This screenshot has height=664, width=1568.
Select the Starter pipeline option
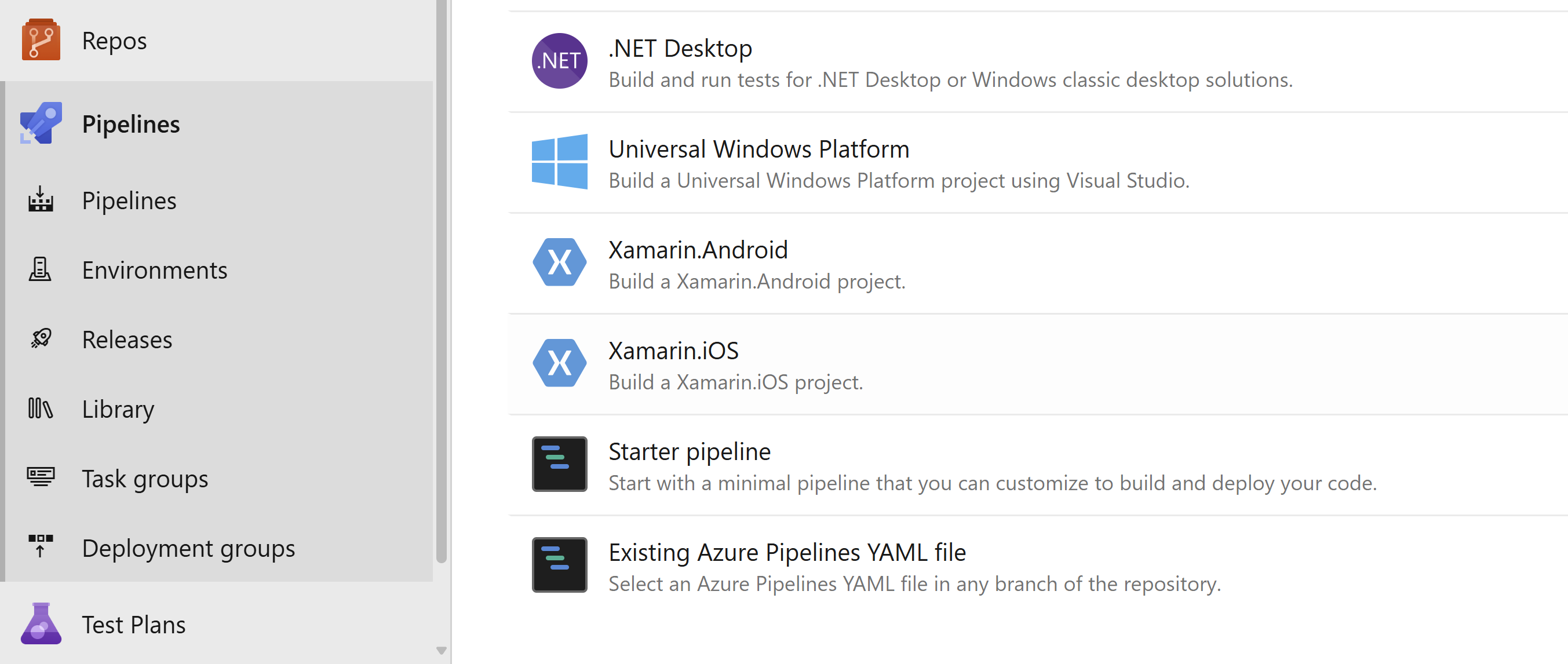click(x=1038, y=466)
